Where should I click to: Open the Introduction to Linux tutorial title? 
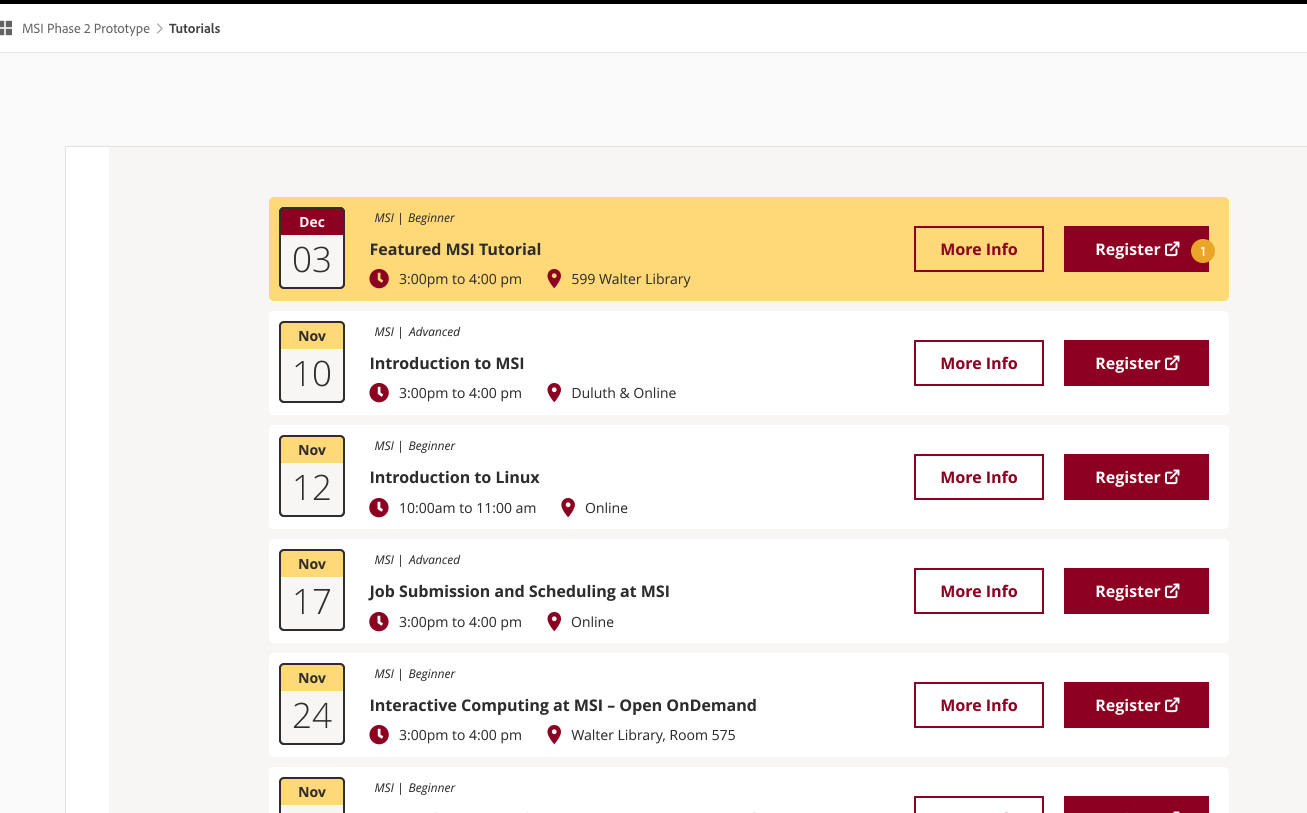point(454,477)
